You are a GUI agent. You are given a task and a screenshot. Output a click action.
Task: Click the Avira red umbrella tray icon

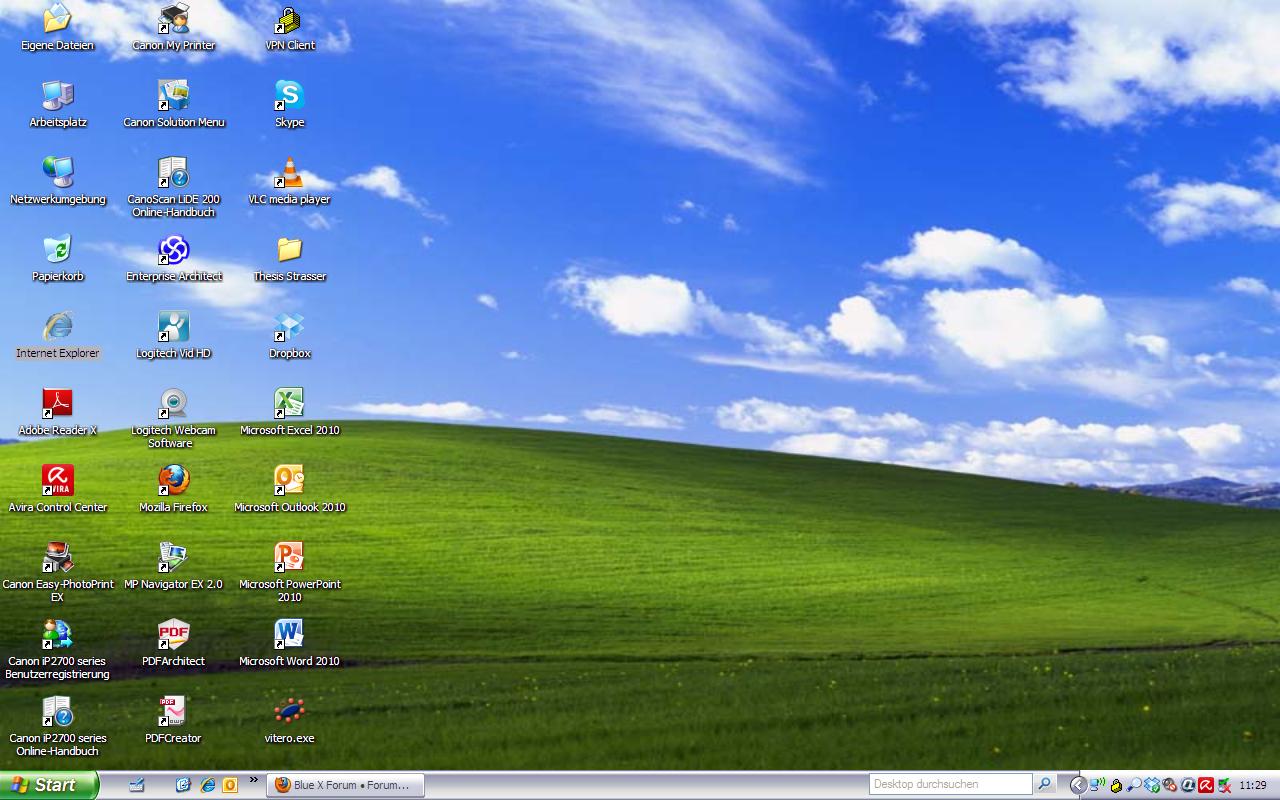click(1206, 785)
